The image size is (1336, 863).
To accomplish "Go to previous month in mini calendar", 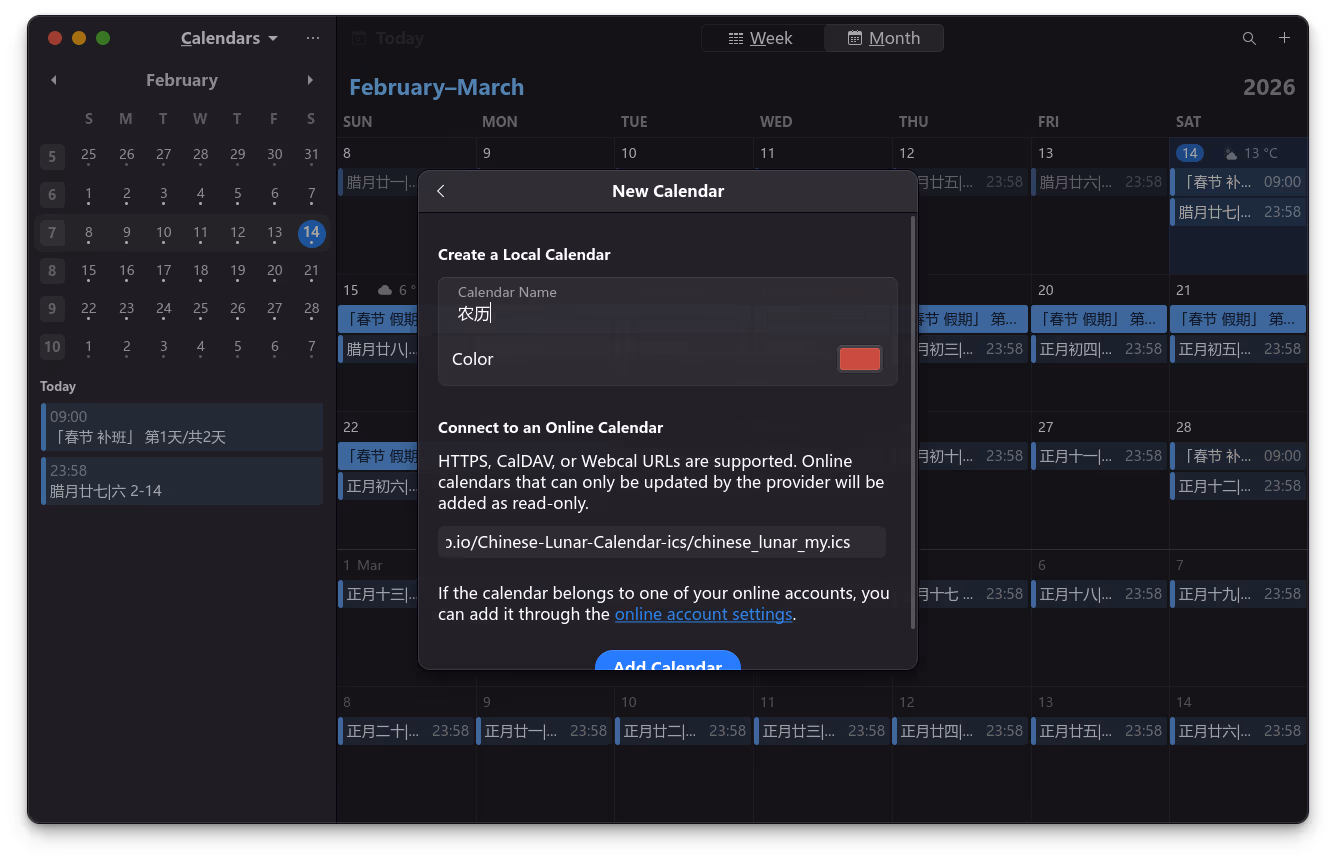I will (x=53, y=80).
